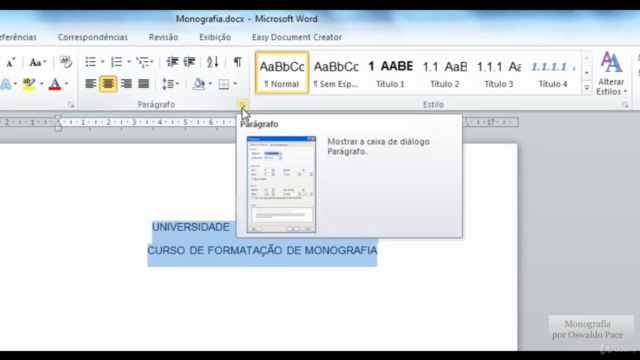The width and height of the screenshot is (640, 360).
Task: Click the Text Effects icon
Action: pos(6,84)
